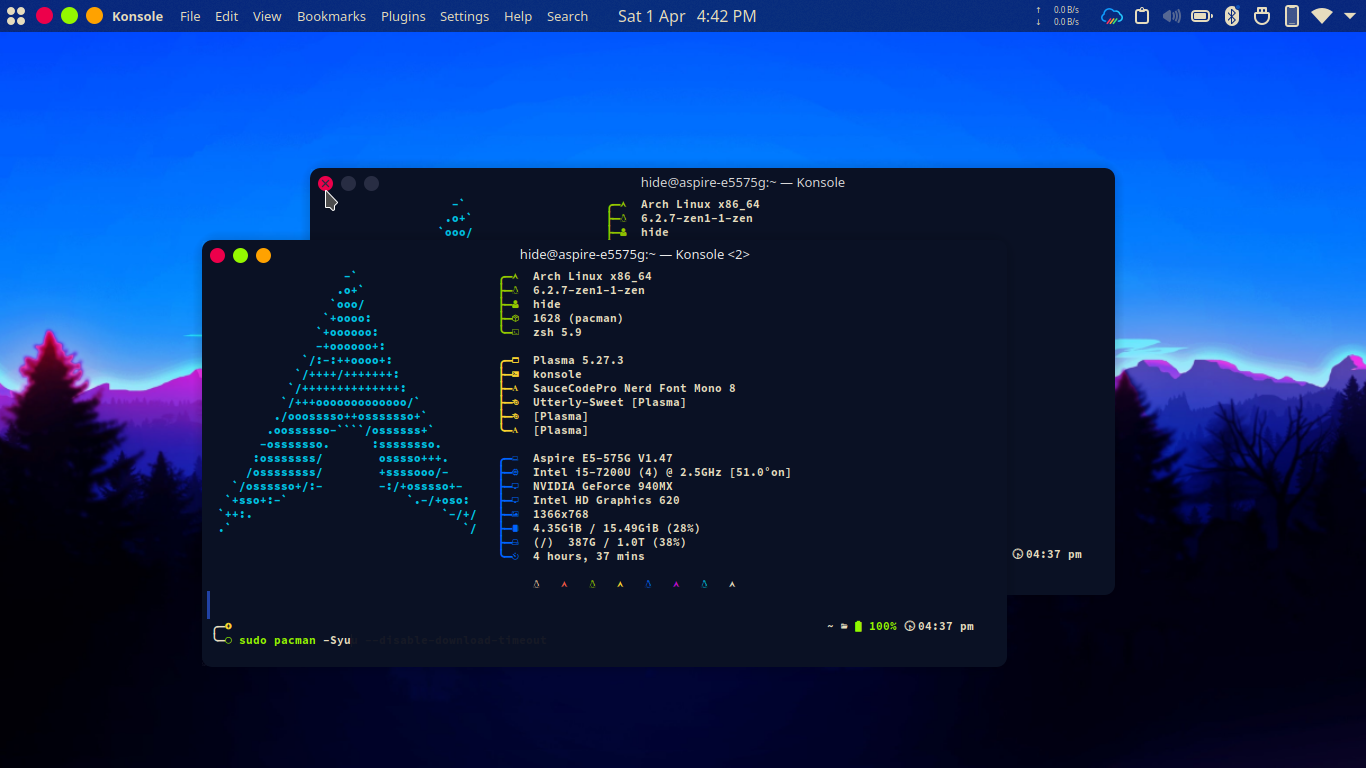The height and width of the screenshot is (768, 1366).
Task: Click the user icon beside hide in front window
Action: pyautogui.click(x=515, y=304)
